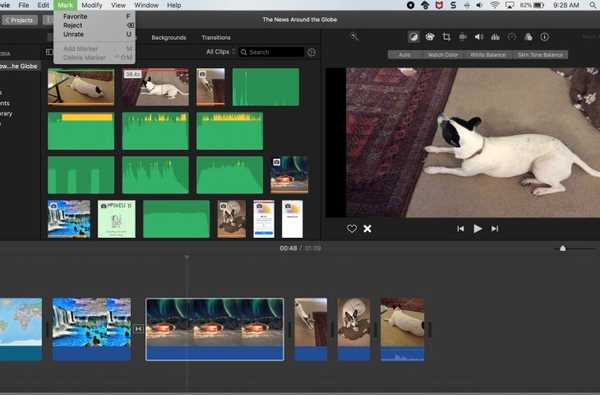
Task: Select the waterfall photo in media browser
Action: pyautogui.click(x=69, y=219)
